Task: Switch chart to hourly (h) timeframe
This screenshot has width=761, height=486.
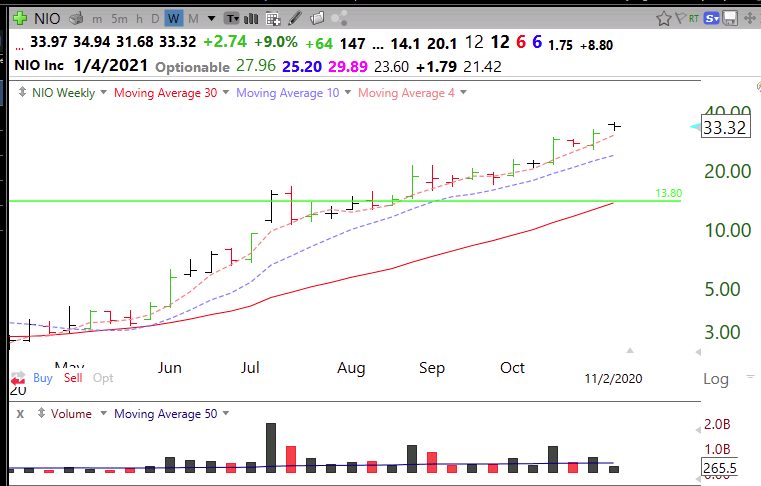Action: 139,19
